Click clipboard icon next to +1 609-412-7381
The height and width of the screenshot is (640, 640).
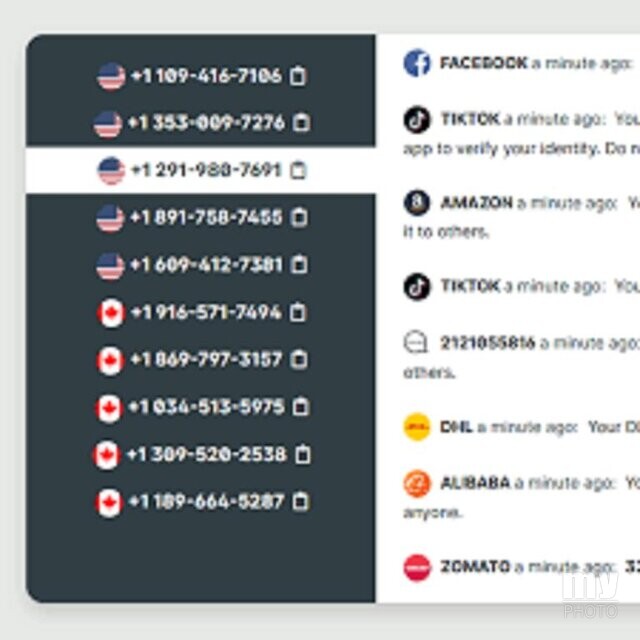299,264
